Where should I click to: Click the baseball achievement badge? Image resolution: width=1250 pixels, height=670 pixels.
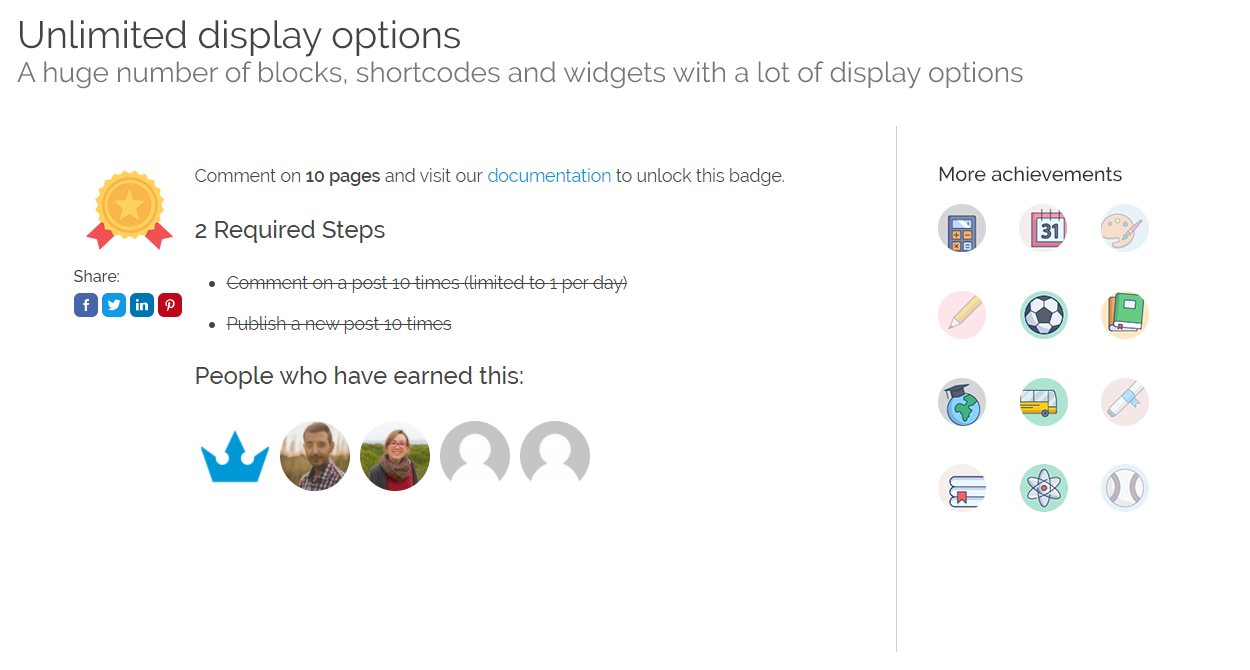click(x=1125, y=488)
